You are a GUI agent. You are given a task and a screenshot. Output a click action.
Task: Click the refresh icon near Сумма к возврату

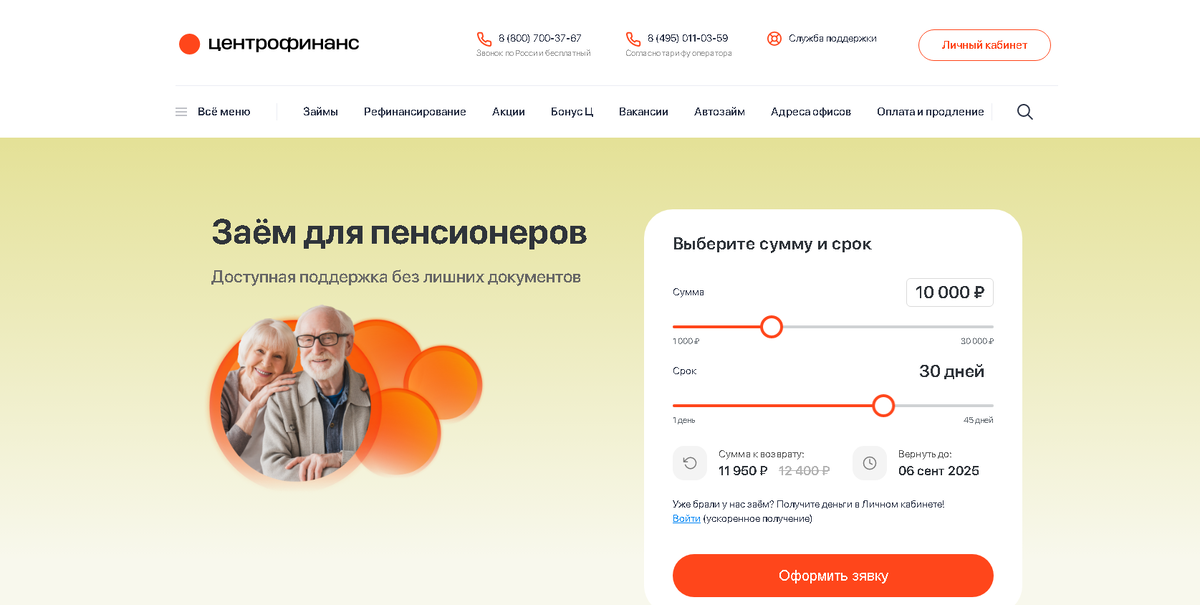pyautogui.click(x=690, y=463)
